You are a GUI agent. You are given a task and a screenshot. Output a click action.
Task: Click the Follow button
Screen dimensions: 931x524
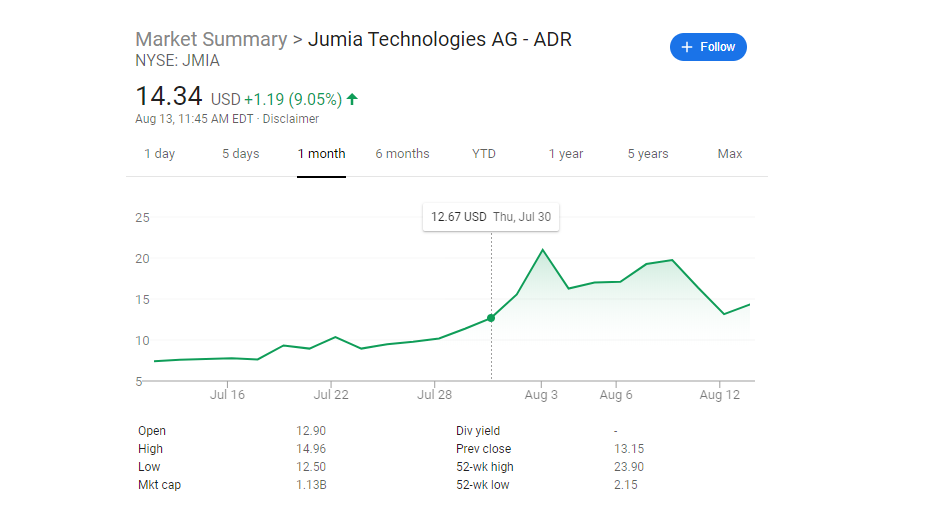coord(708,47)
